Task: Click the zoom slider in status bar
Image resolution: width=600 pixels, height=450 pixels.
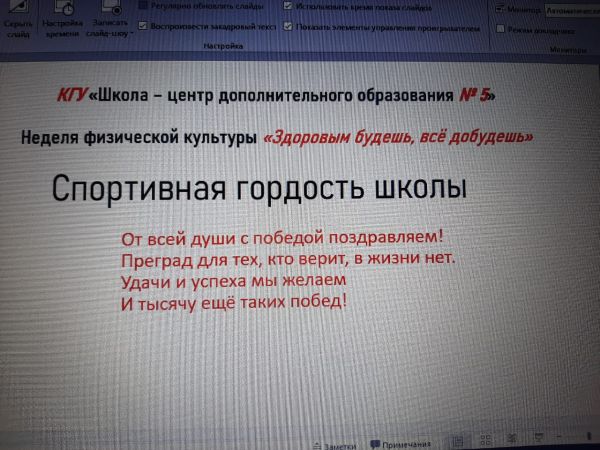Action: (580, 440)
